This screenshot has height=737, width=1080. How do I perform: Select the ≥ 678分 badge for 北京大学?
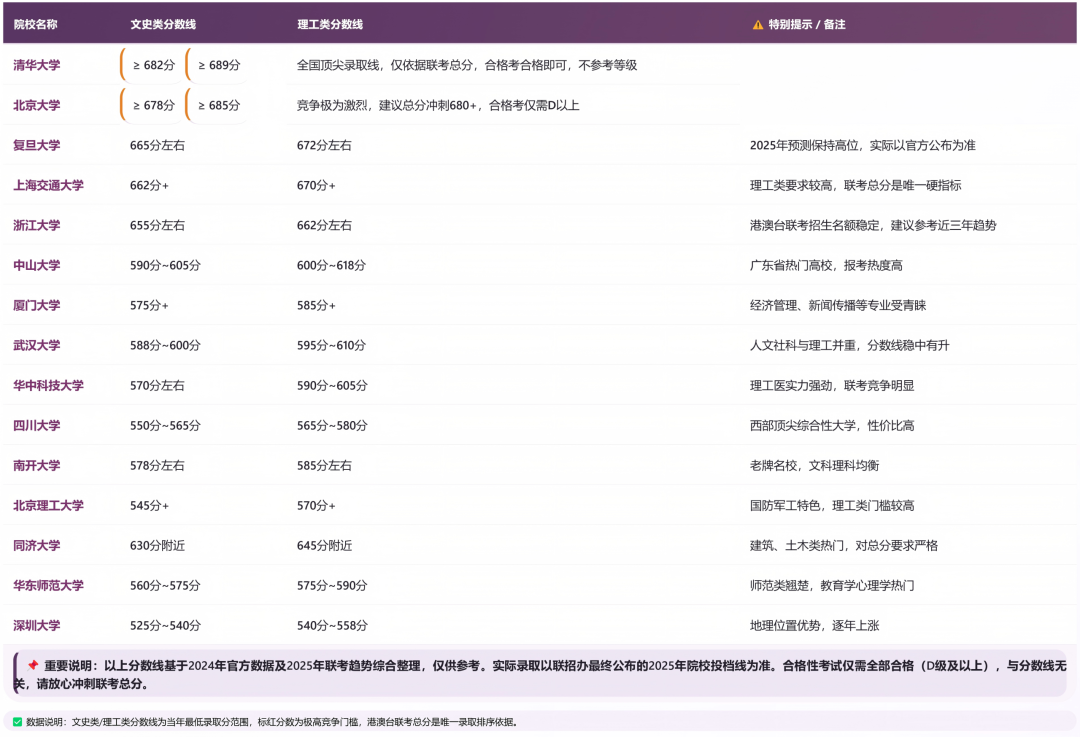[152, 105]
